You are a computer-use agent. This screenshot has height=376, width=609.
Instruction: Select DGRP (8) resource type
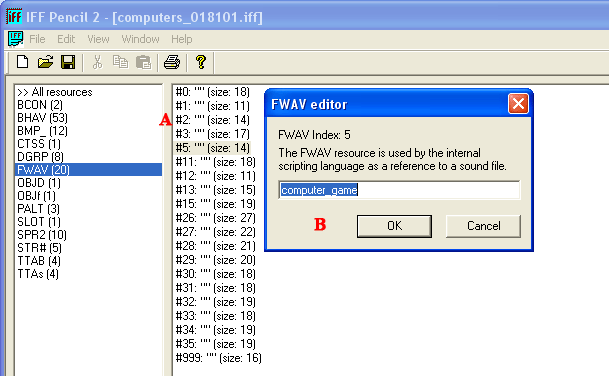[89, 157]
